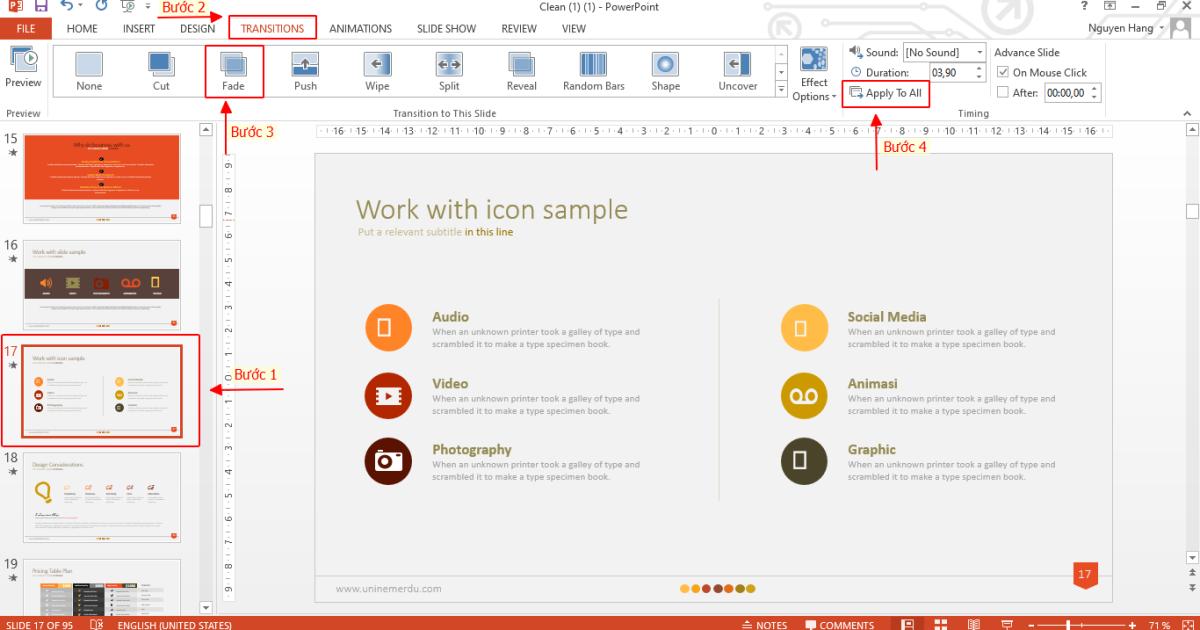Viewport: 1200px width, 630px height.
Task: Select the Fade transition
Action: (x=234, y=70)
